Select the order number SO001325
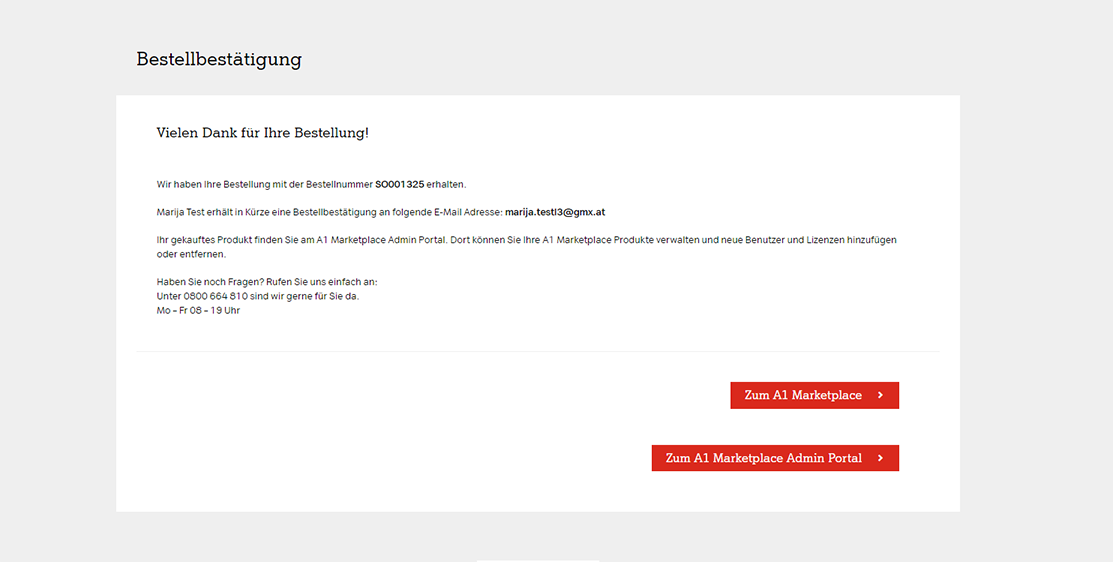Image resolution: width=1113 pixels, height=562 pixels. point(400,184)
